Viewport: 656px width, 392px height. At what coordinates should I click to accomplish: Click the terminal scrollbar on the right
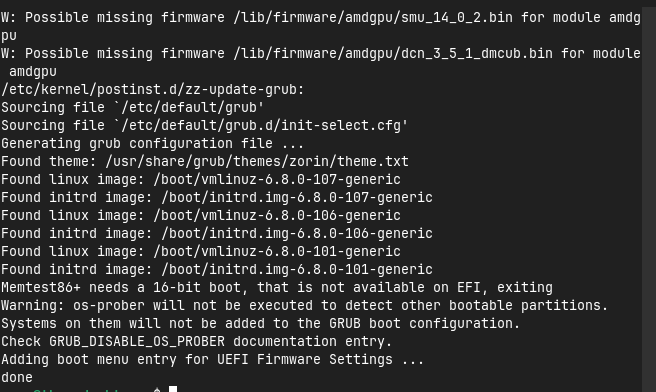649,196
